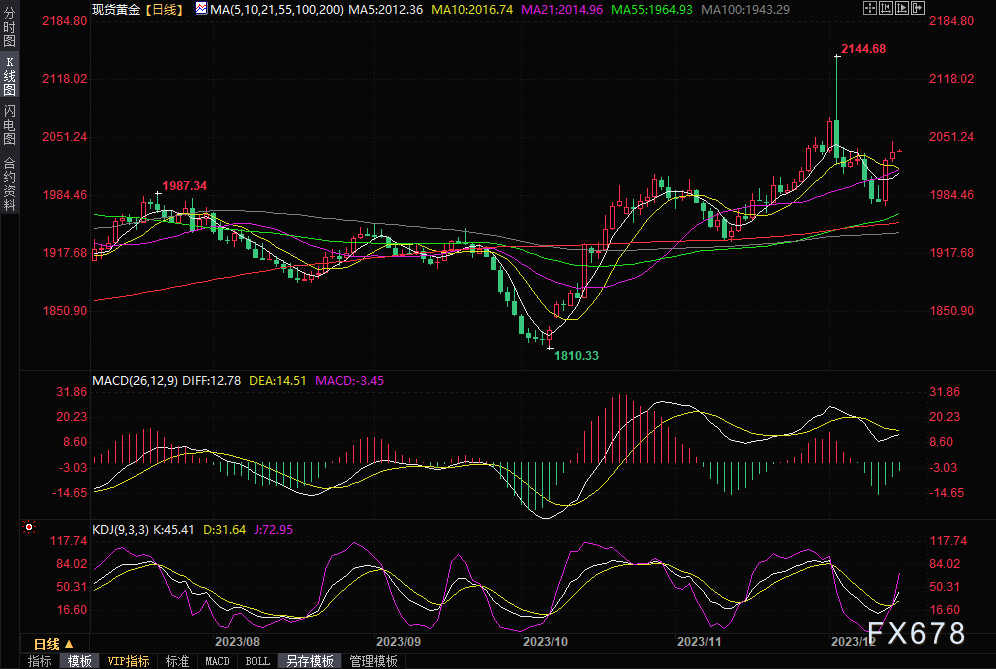Open the VIP指标 tab
The image size is (996, 669).
129,661
